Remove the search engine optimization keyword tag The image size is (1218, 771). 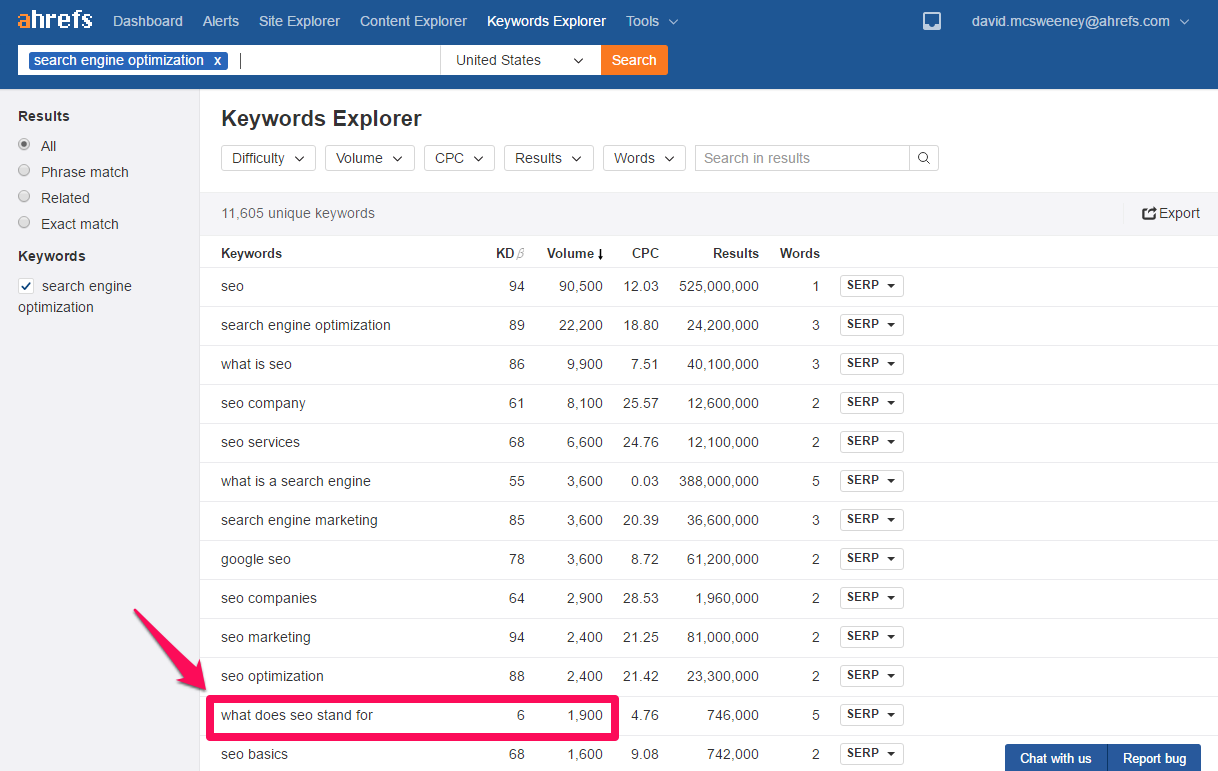click(217, 60)
